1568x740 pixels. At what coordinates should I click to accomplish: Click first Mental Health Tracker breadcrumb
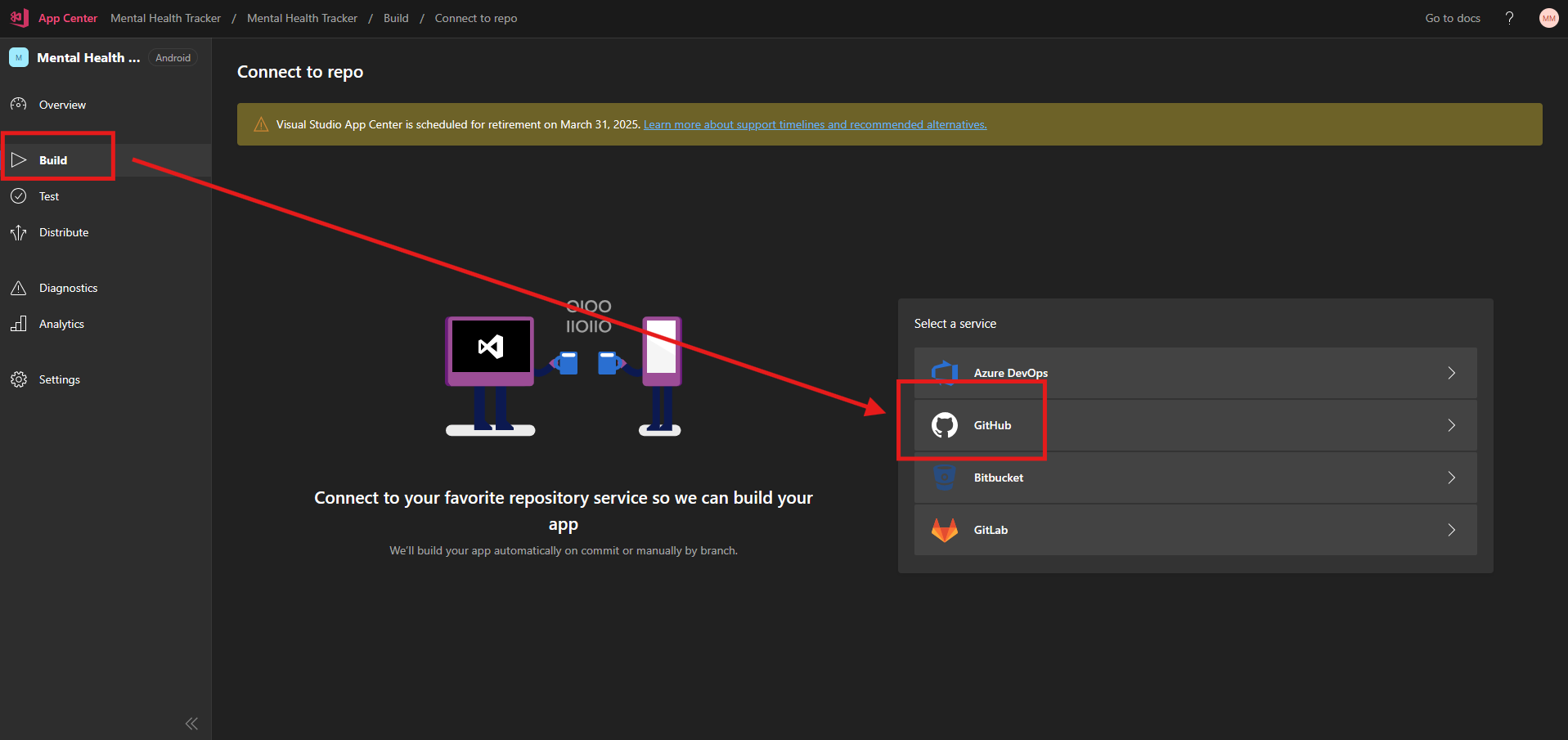165,18
